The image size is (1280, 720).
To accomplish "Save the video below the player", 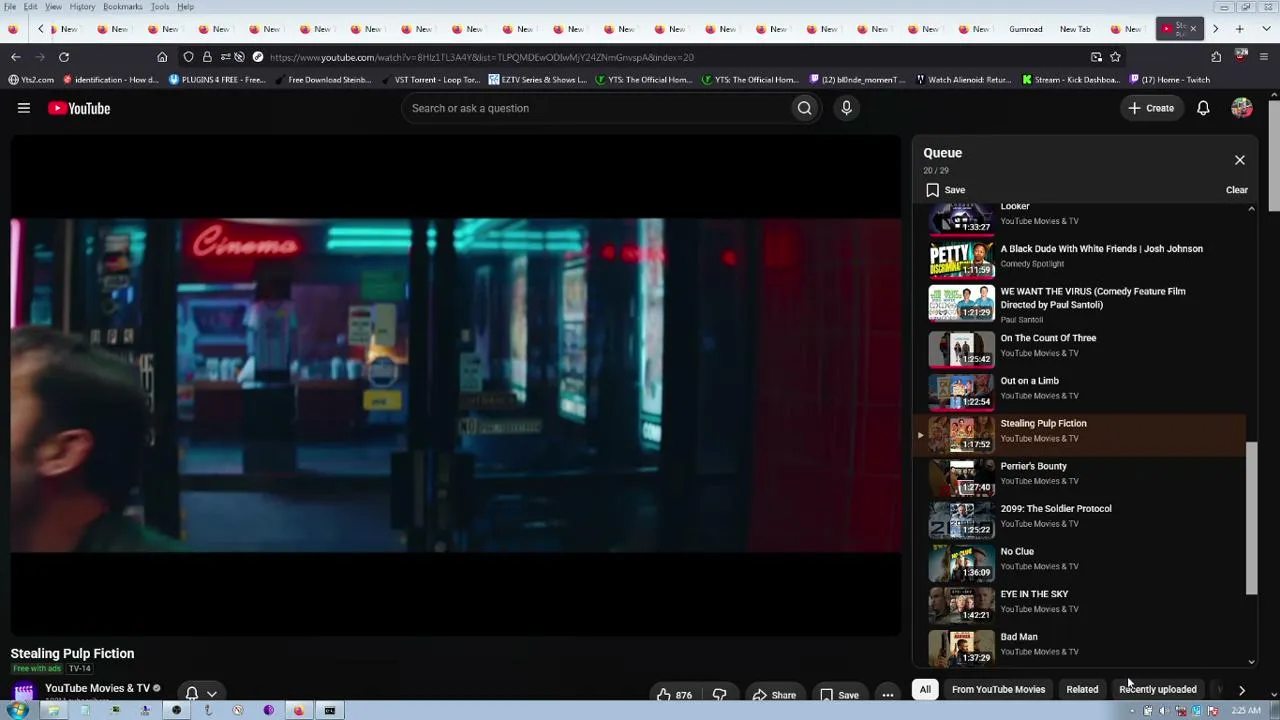I will pyautogui.click(x=839, y=695).
